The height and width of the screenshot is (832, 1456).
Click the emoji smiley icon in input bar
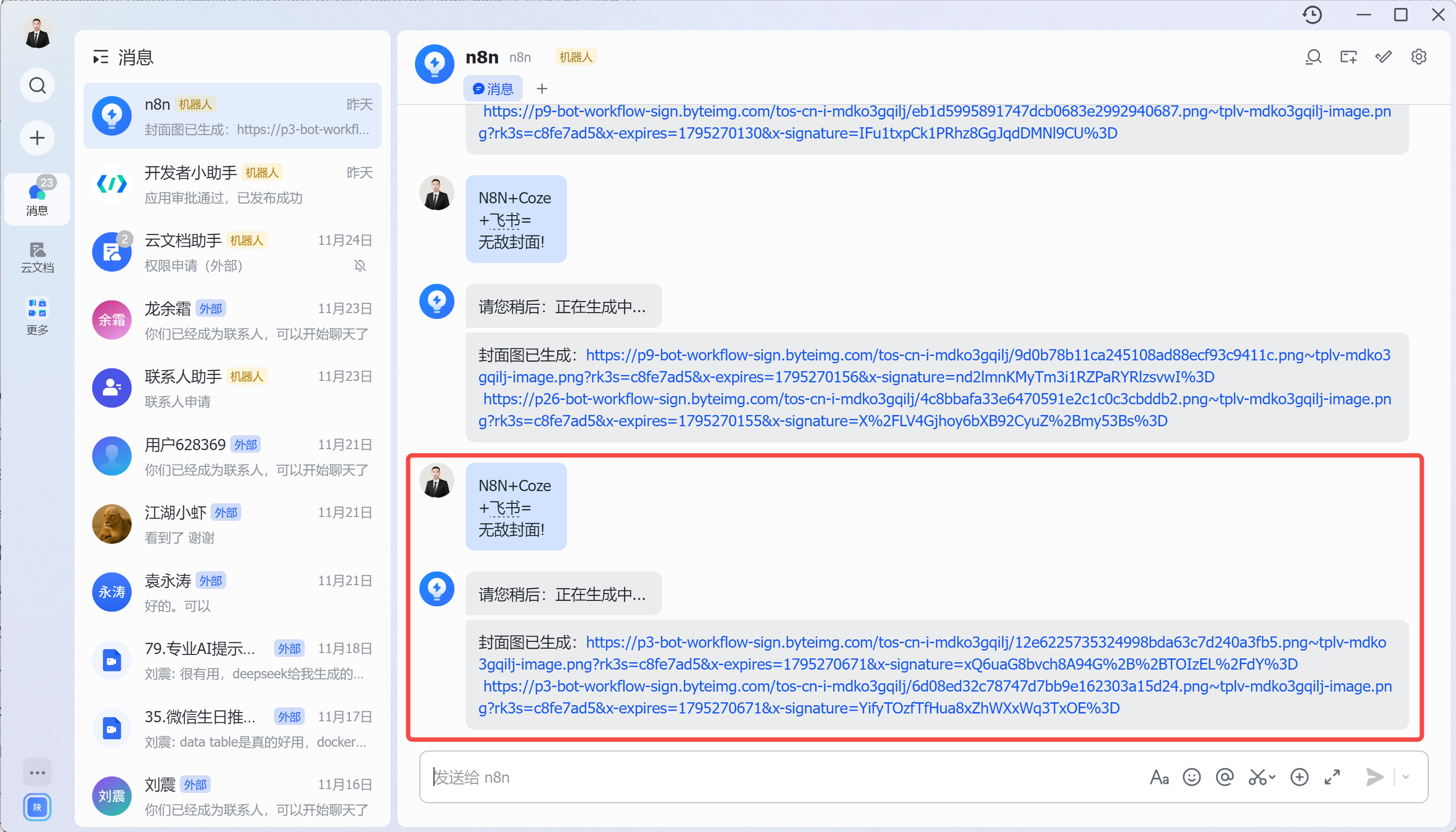pyautogui.click(x=1192, y=777)
